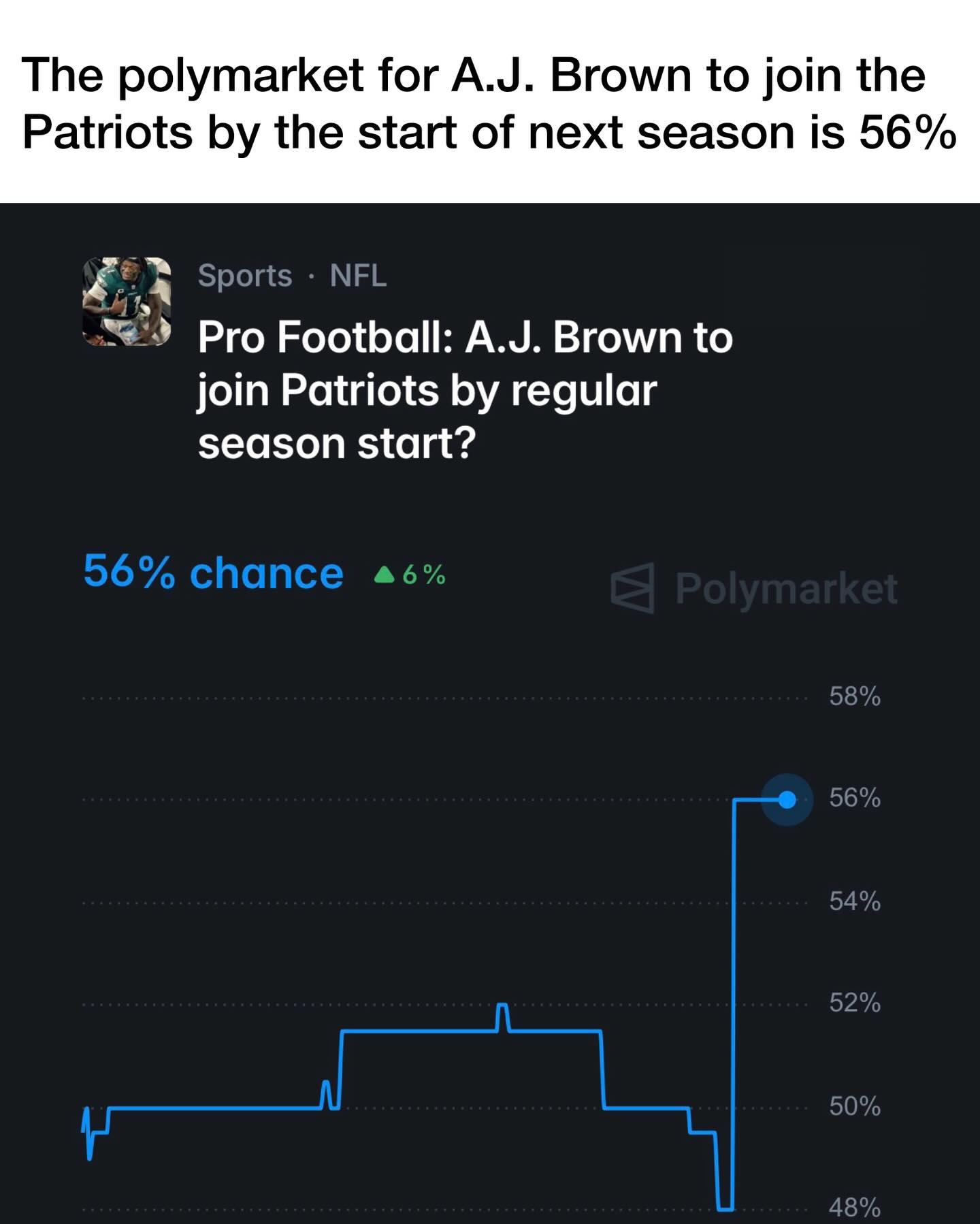The image size is (980, 1224).
Task: Click the 54% y-axis label
Action: point(855,901)
